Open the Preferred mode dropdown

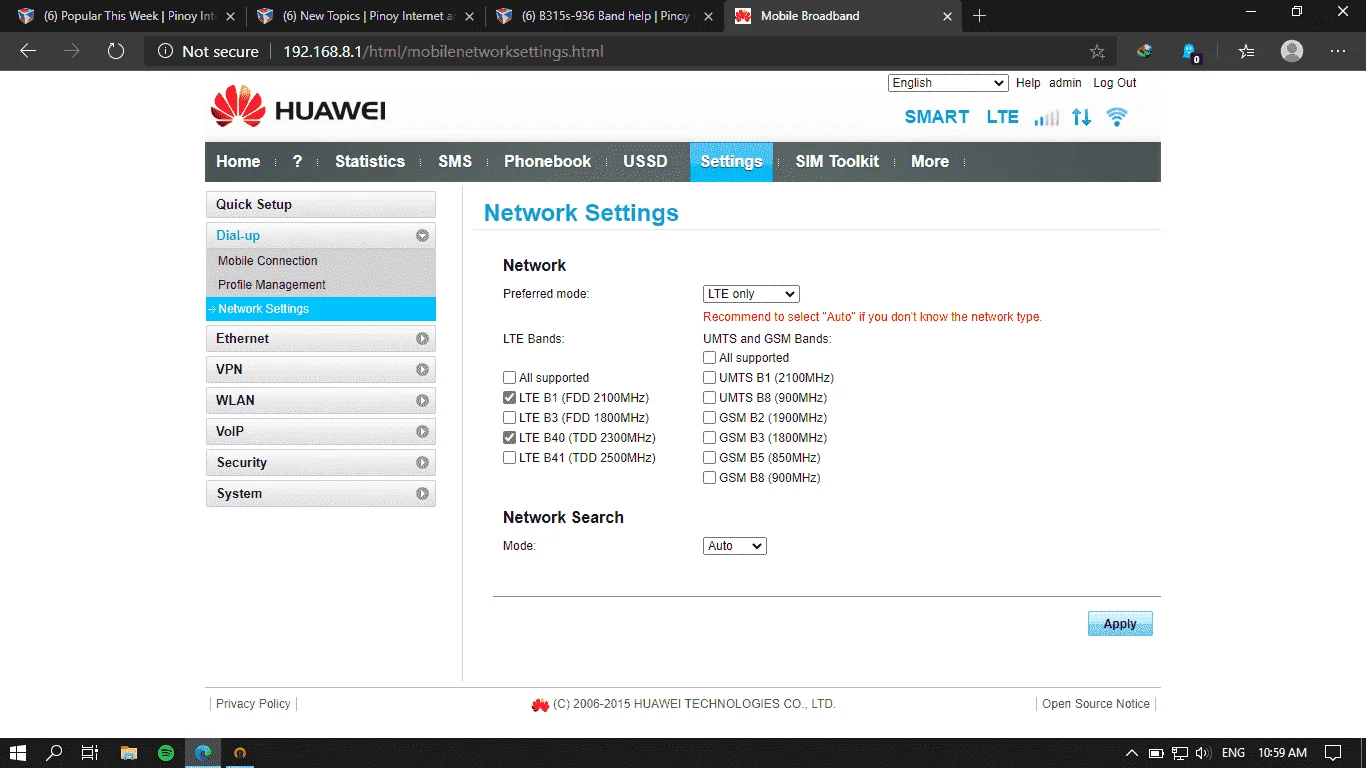coord(751,294)
